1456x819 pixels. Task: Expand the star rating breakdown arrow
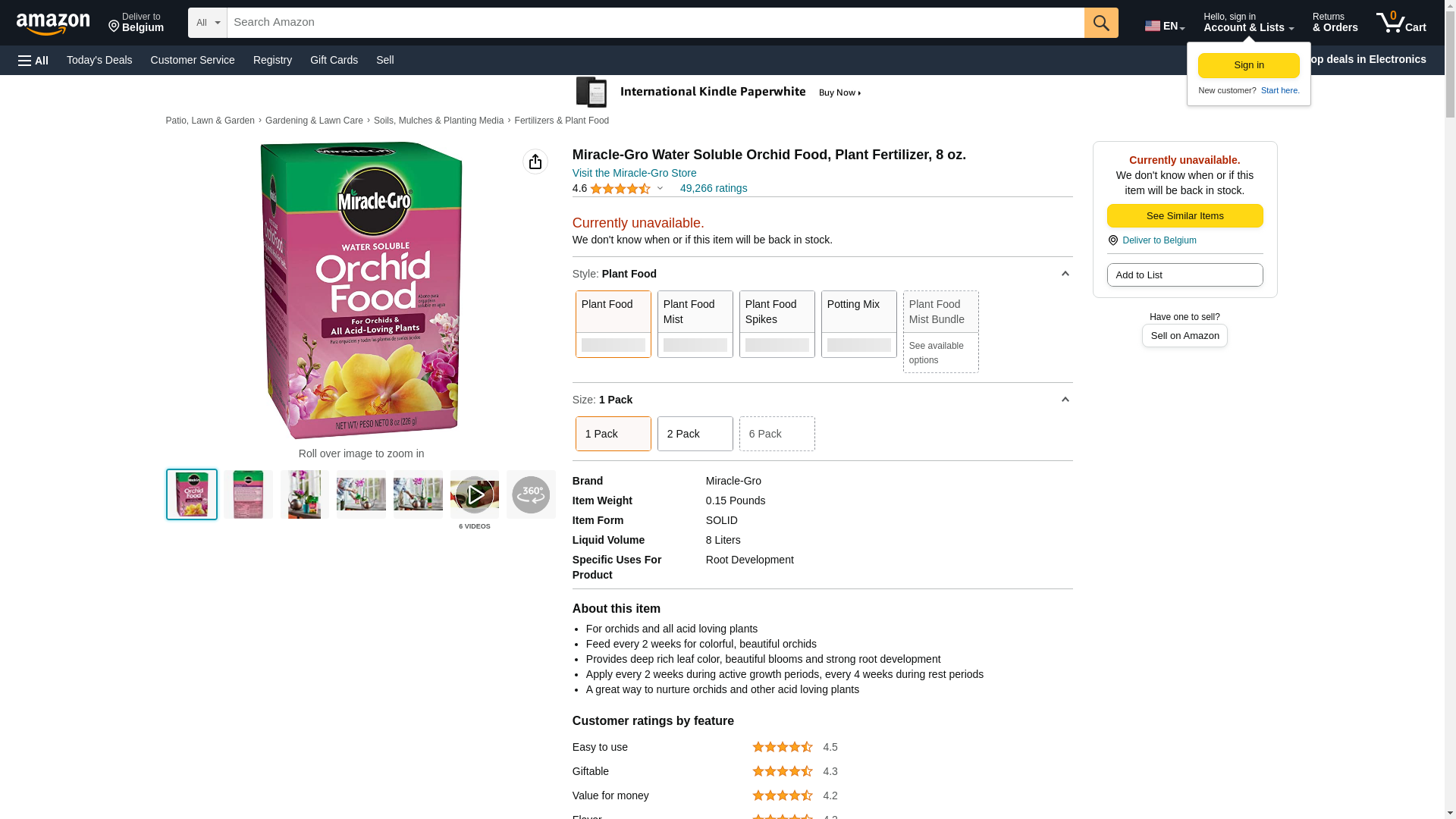tap(660, 188)
